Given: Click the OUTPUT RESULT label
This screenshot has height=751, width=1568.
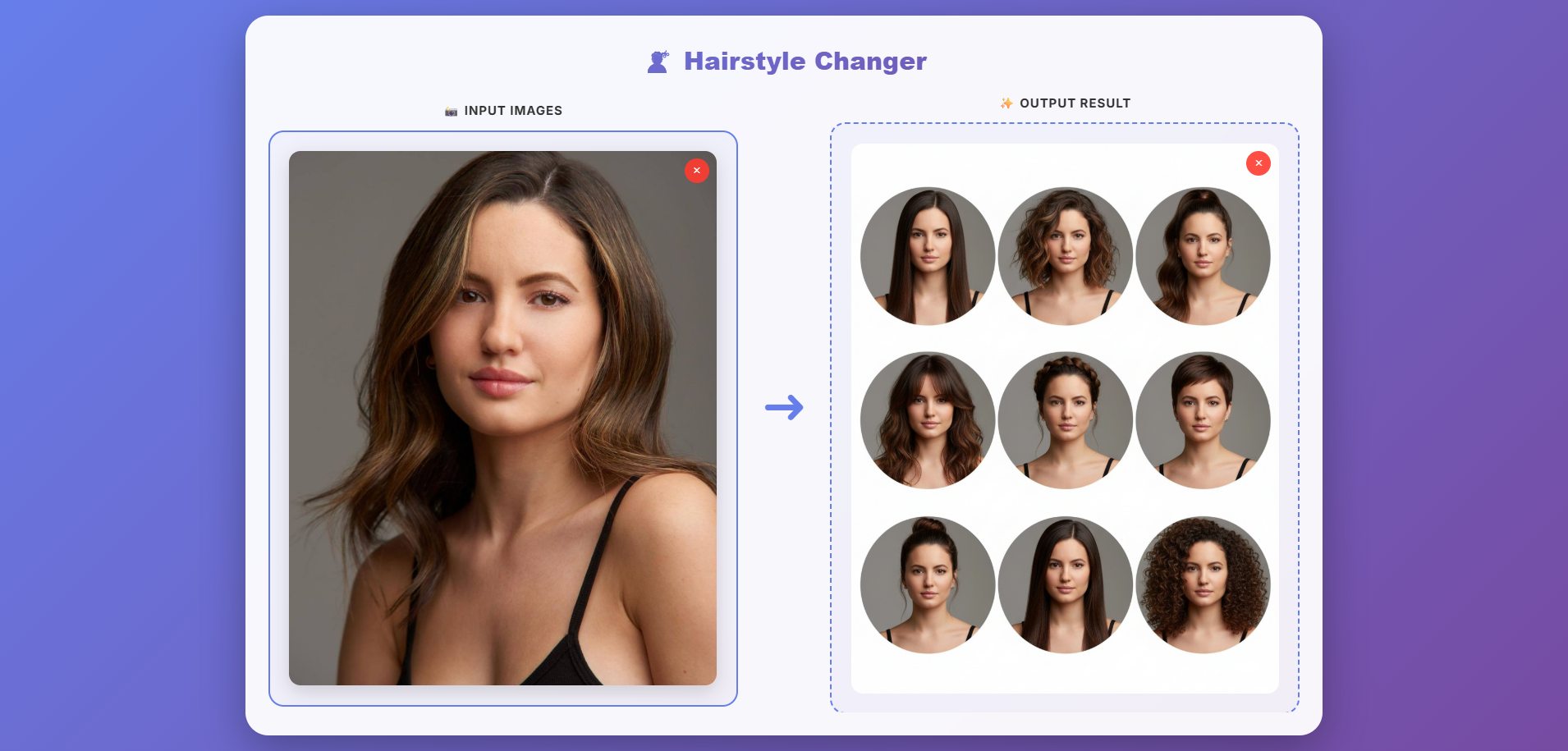Looking at the screenshot, I should [x=1075, y=103].
